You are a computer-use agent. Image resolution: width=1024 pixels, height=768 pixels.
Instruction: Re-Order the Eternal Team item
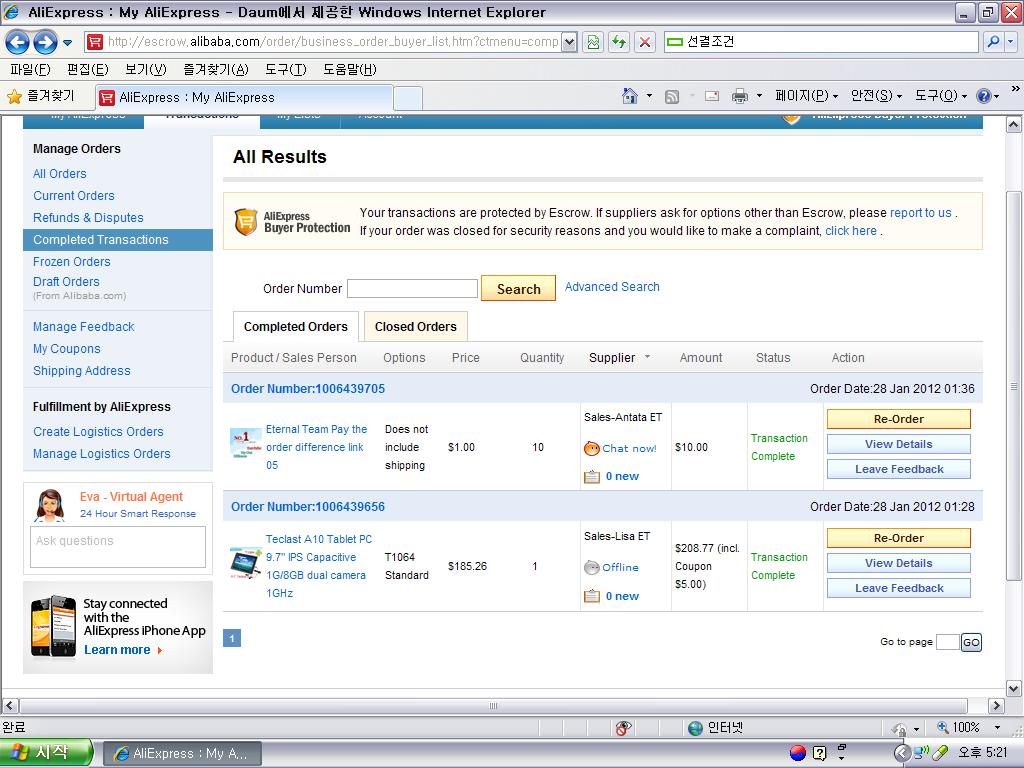click(x=899, y=419)
